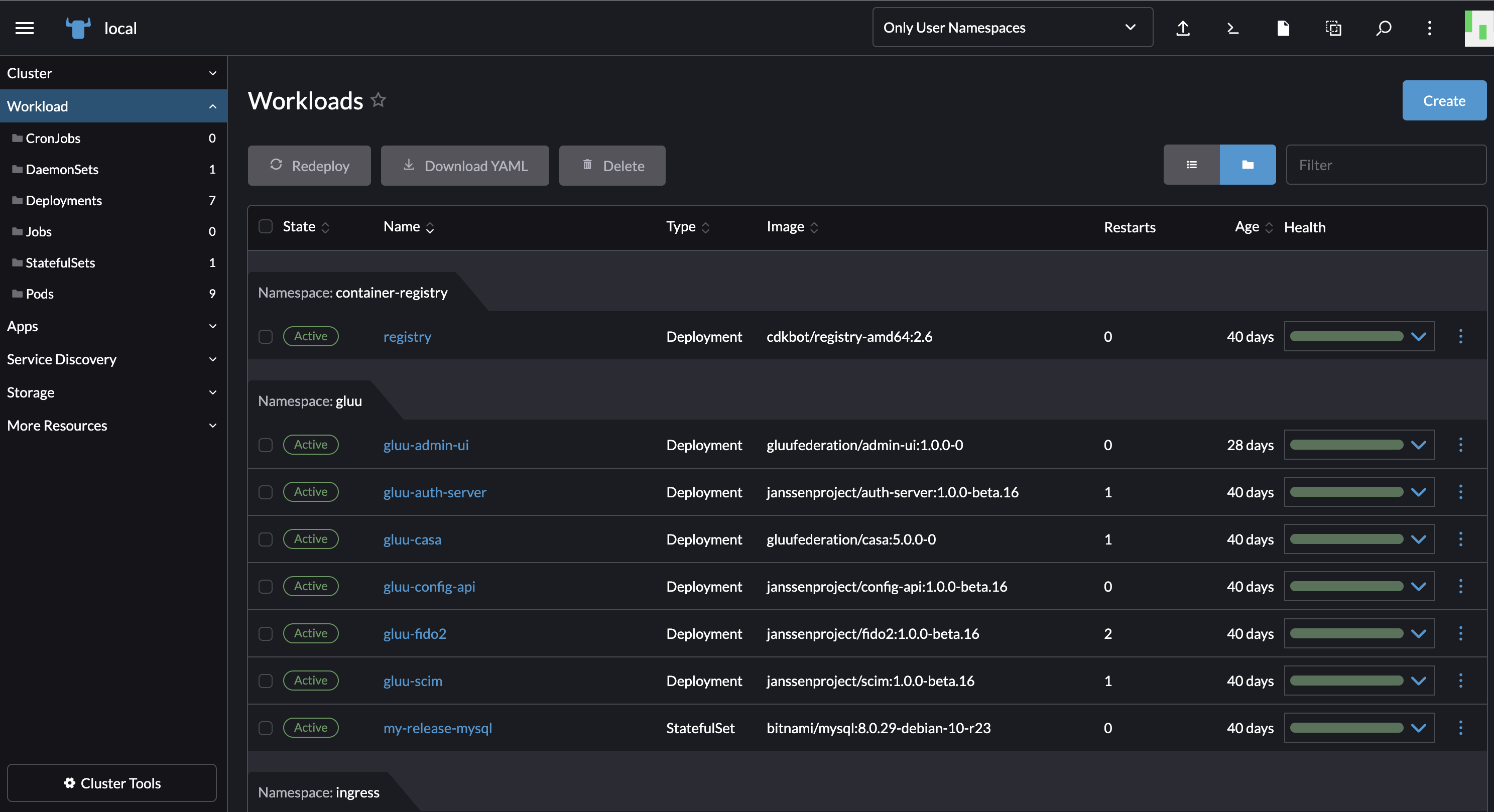Open CronJobs in the sidebar
The image size is (1494, 812).
coord(113,138)
